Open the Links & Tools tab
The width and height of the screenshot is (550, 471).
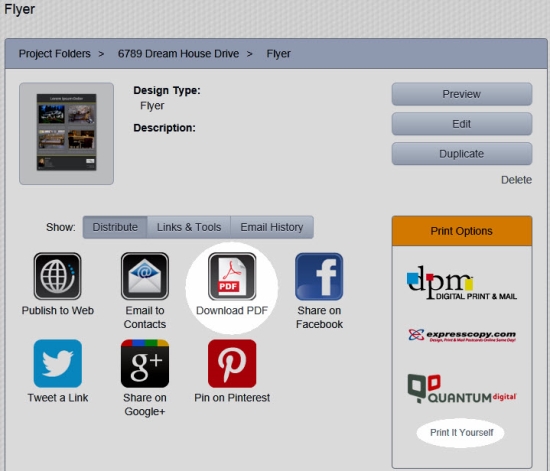(189, 227)
